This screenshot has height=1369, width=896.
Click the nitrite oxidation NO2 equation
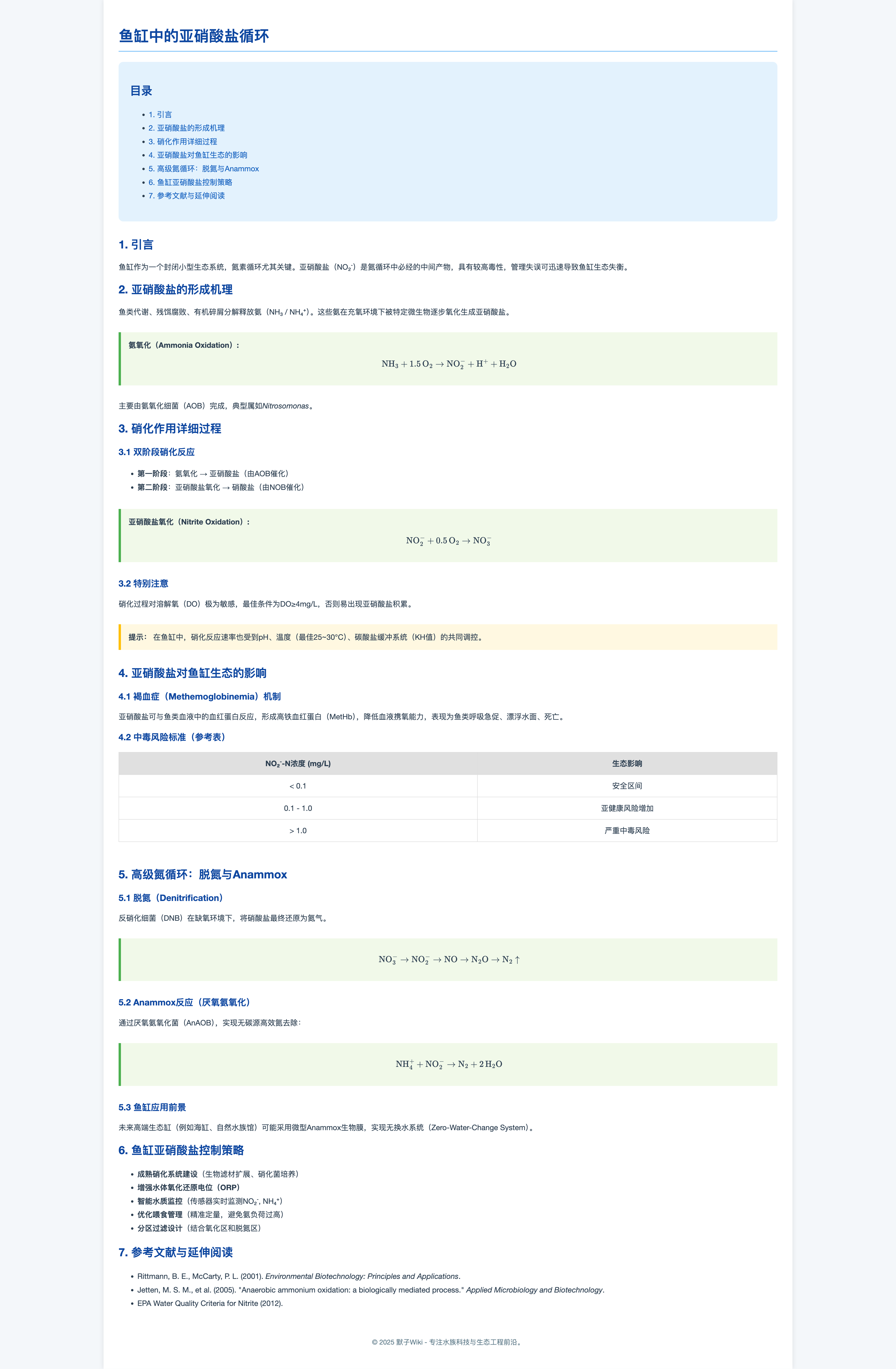(448, 541)
